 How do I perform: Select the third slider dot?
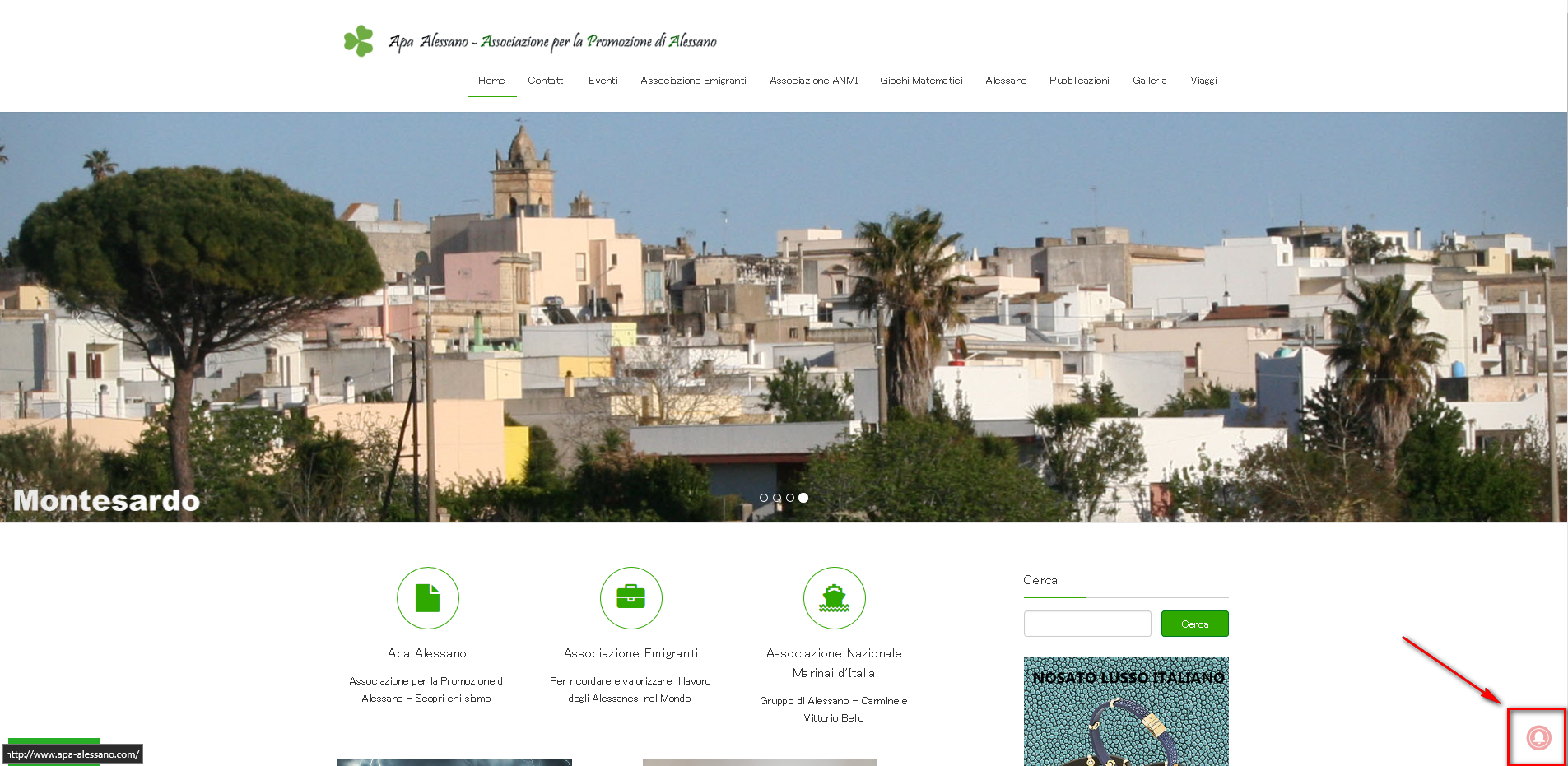click(x=790, y=498)
